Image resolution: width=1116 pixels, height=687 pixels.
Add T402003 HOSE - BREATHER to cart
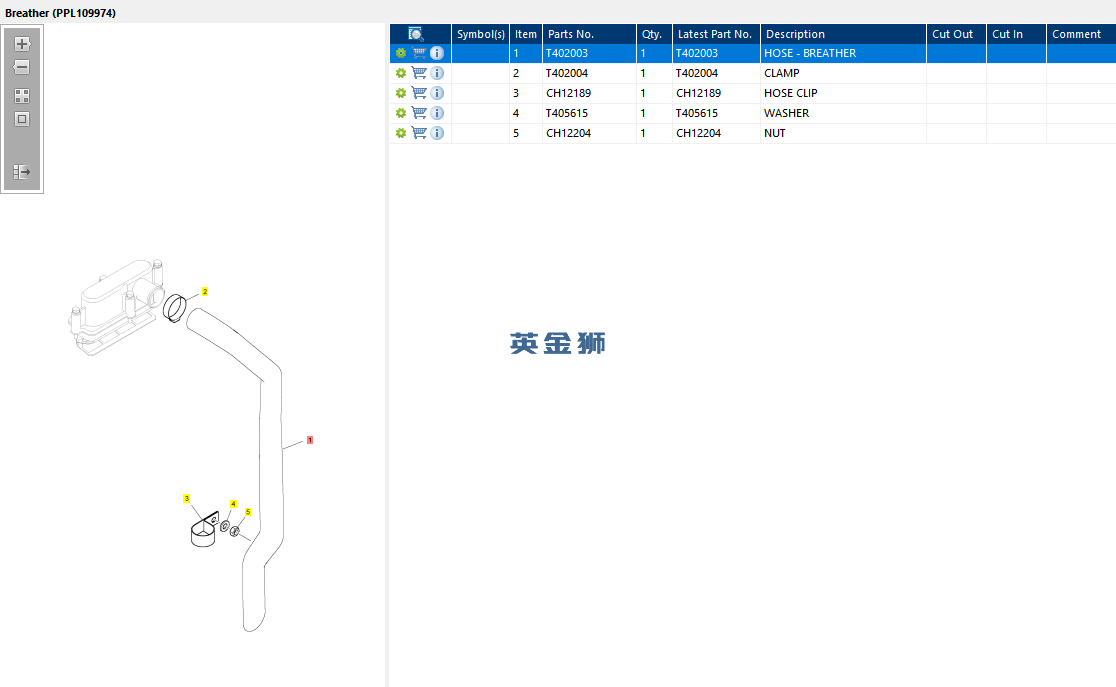tap(419, 53)
